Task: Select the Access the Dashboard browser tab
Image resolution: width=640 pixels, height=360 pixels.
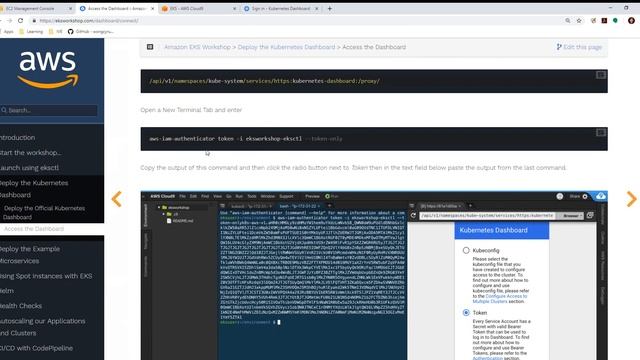Action: coord(116,8)
